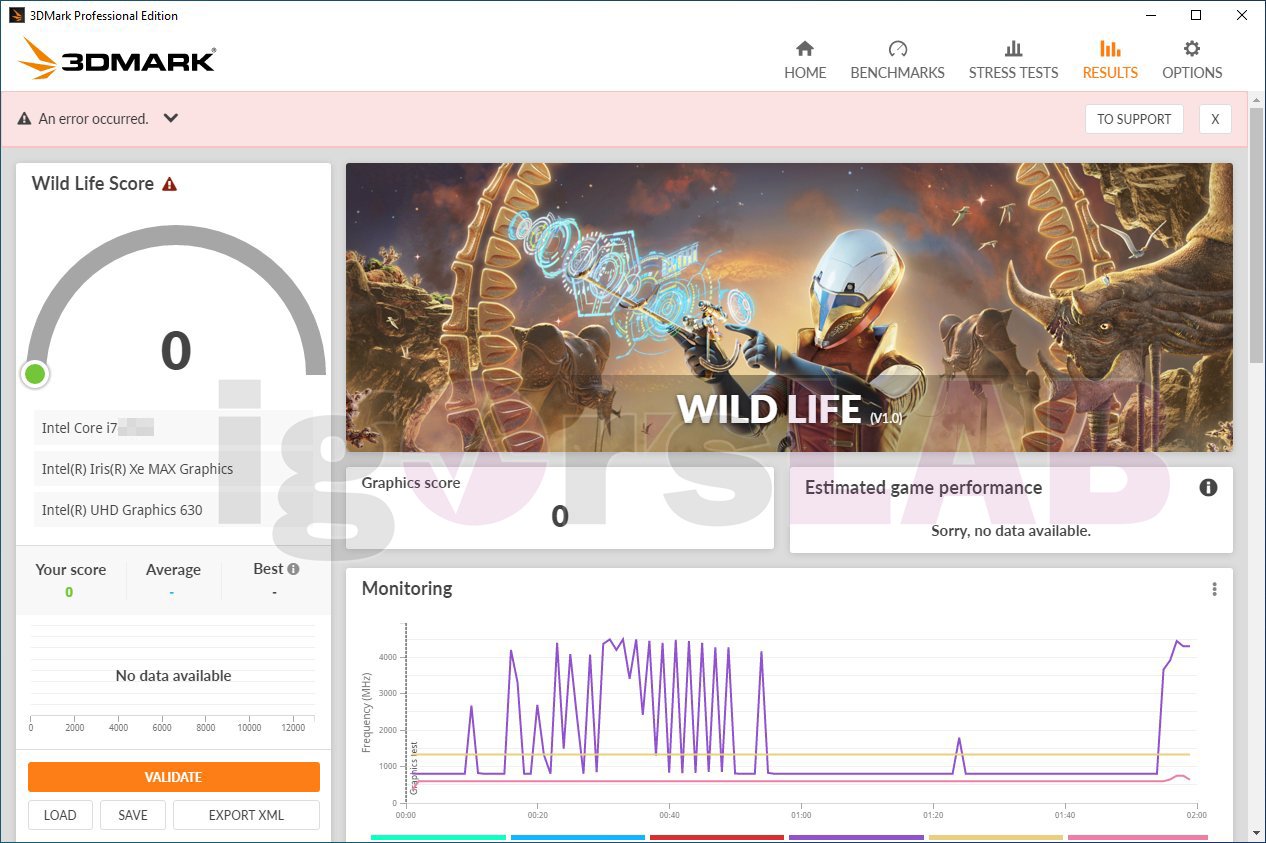Toggle the purple legend series under Monitoring
Image resolution: width=1266 pixels, height=843 pixels.
[x=856, y=838]
